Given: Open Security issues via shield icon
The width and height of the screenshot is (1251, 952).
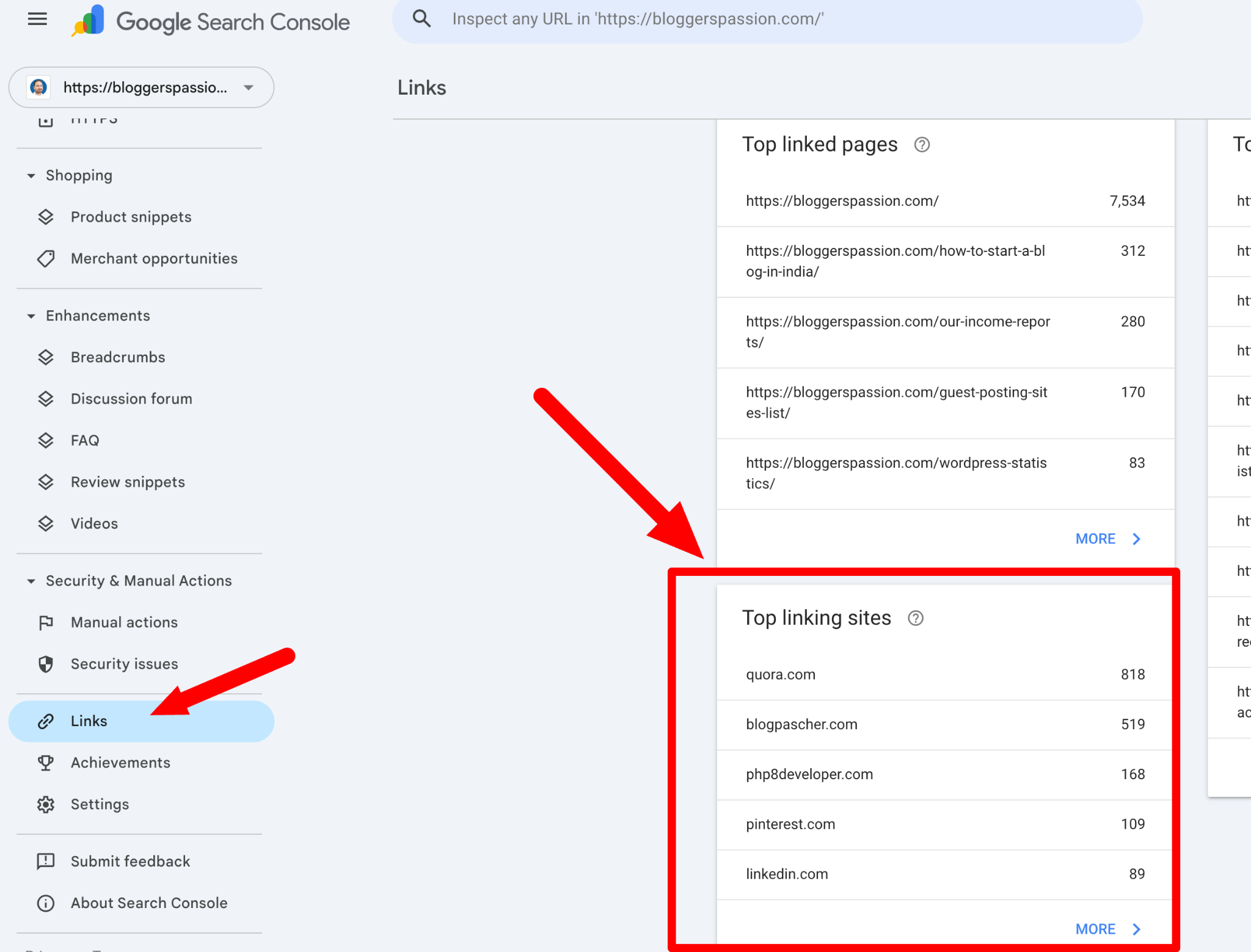Looking at the screenshot, I should [46, 664].
